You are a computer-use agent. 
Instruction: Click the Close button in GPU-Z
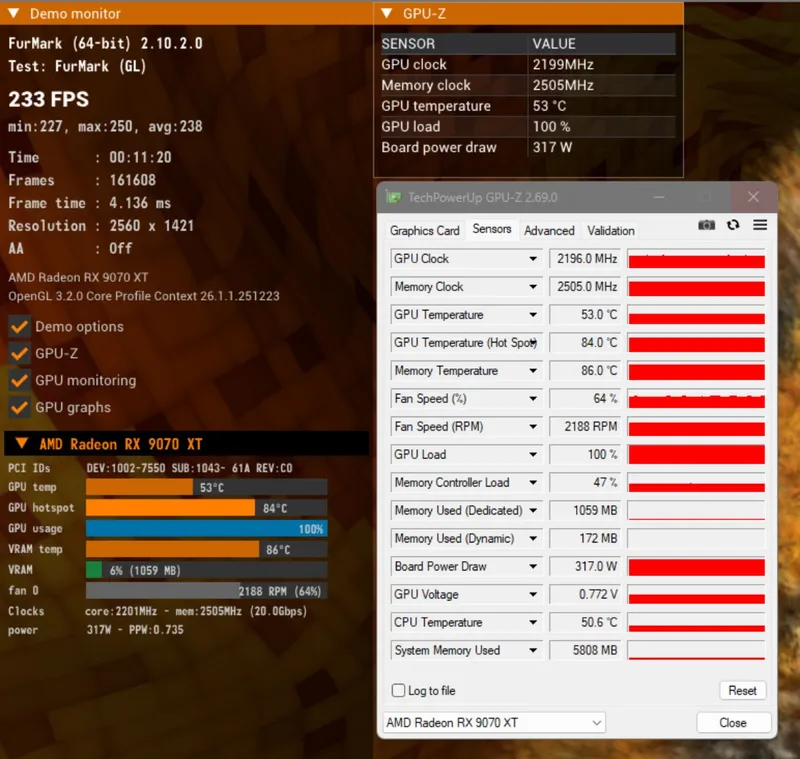pyautogui.click(x=733, y=723)
